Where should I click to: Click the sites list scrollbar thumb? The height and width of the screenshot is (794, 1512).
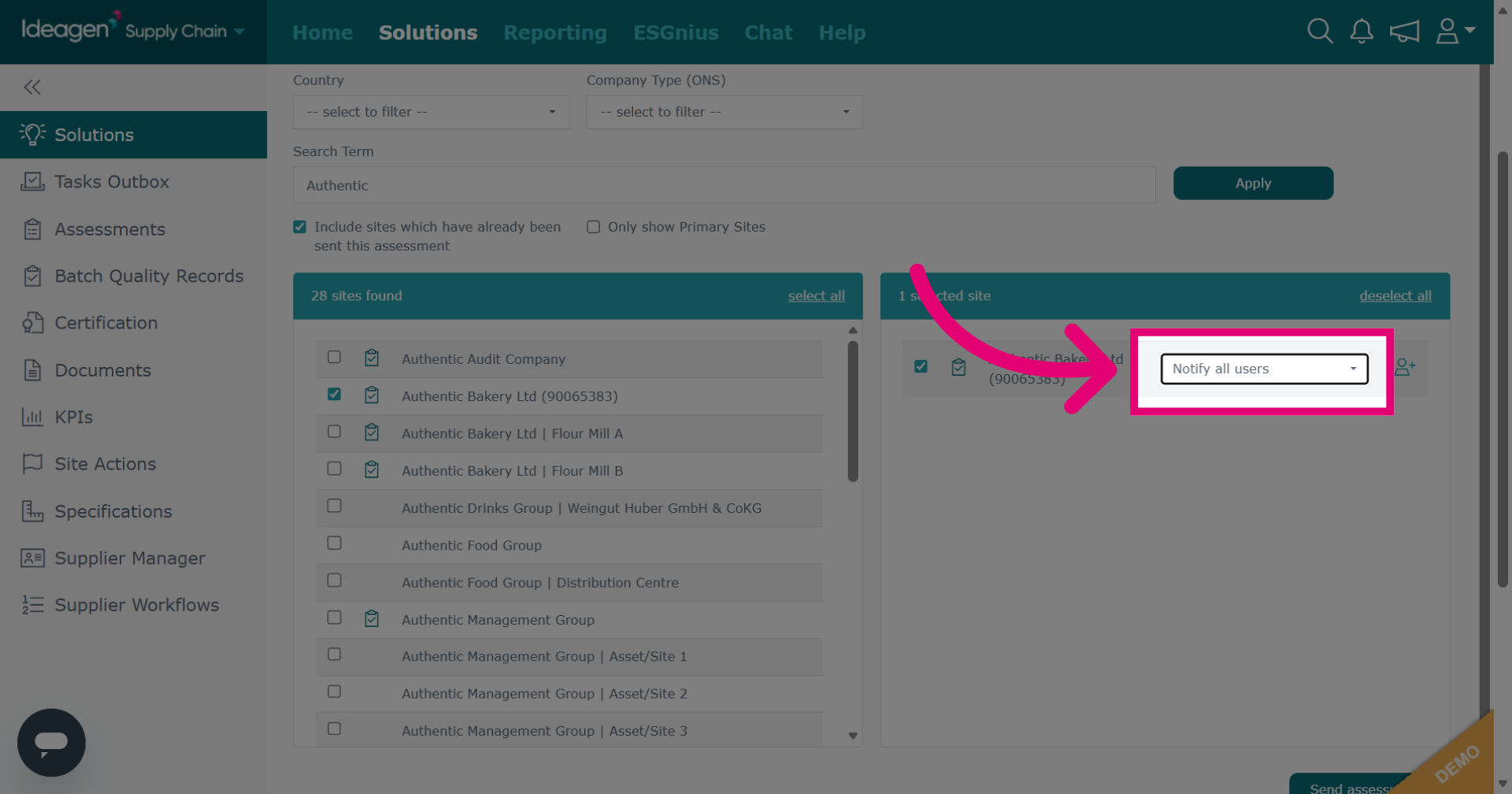(x=853, y=410)
